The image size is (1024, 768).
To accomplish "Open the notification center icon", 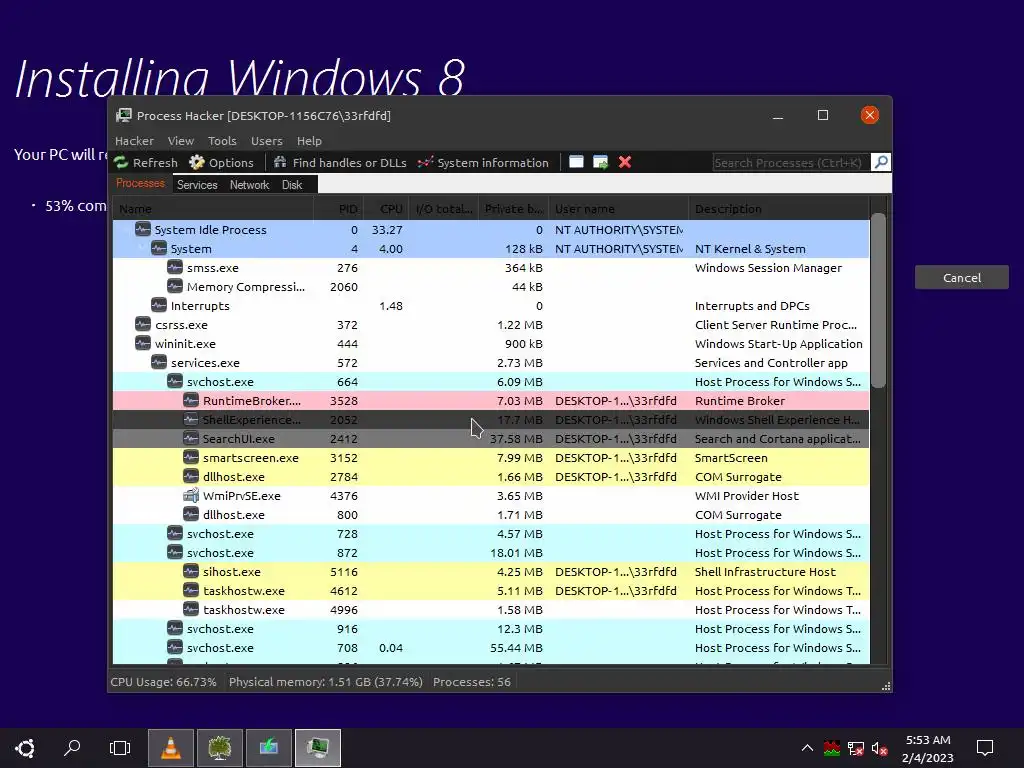I will (x=984, y=748).
